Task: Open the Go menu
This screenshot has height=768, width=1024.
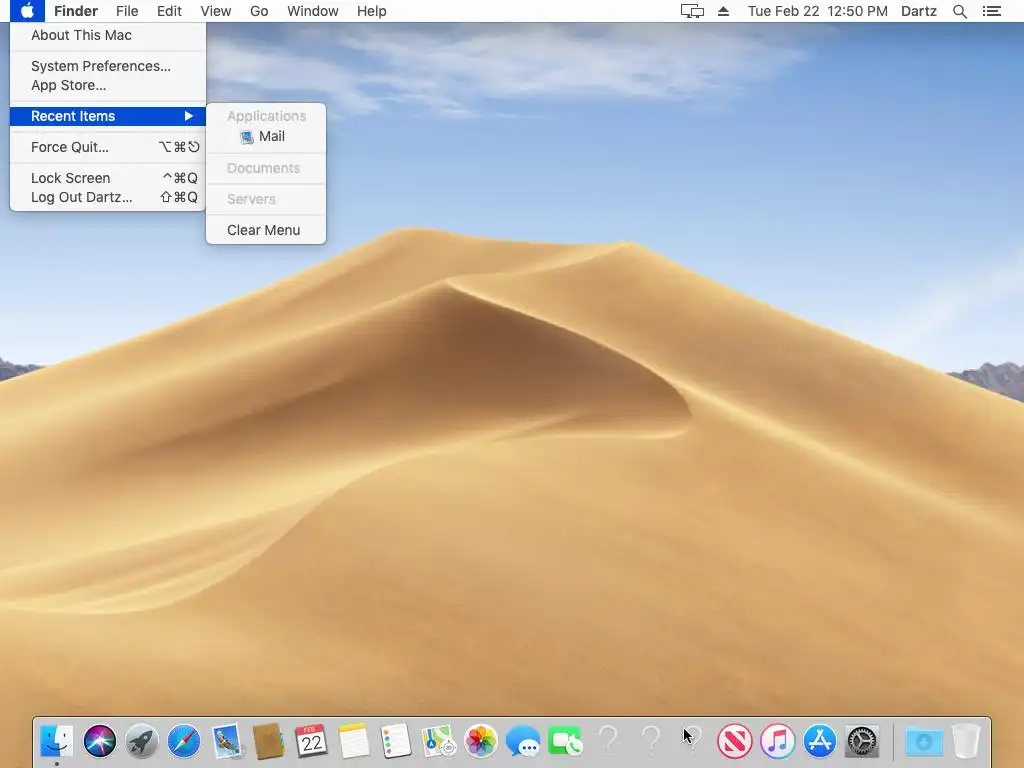Action: pos(259,11)
